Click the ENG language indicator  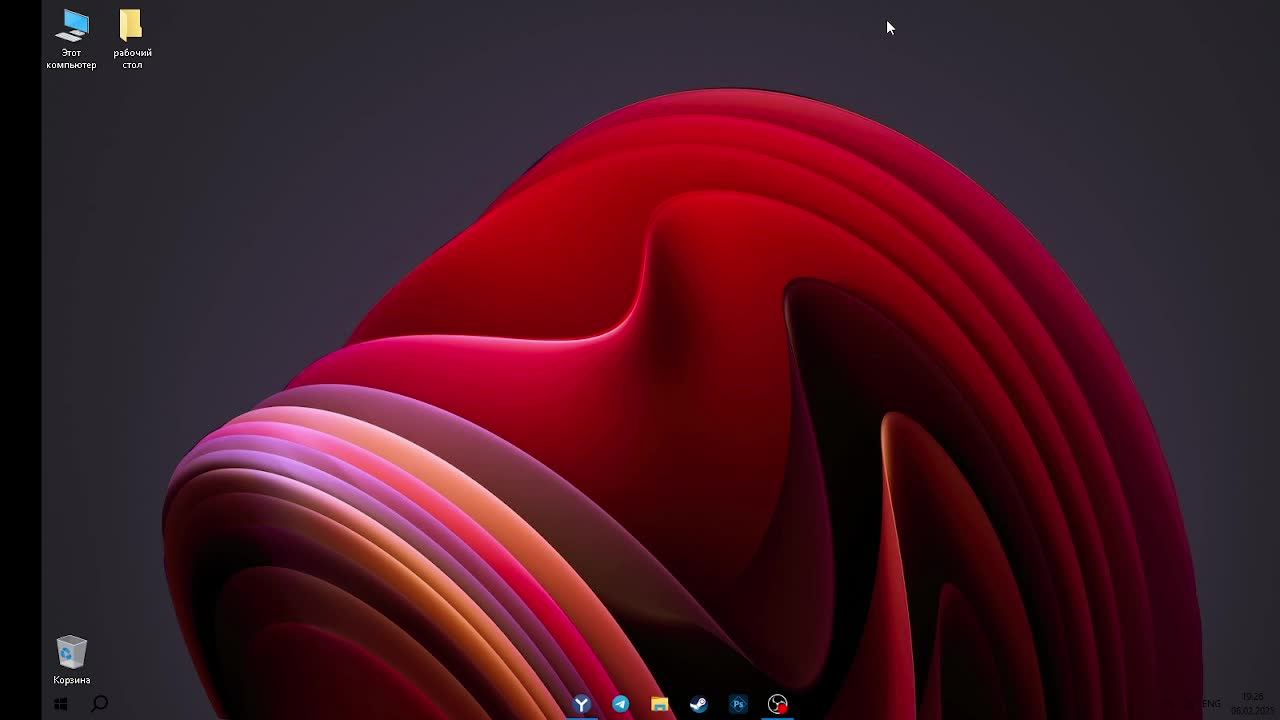click(1211, 704)
